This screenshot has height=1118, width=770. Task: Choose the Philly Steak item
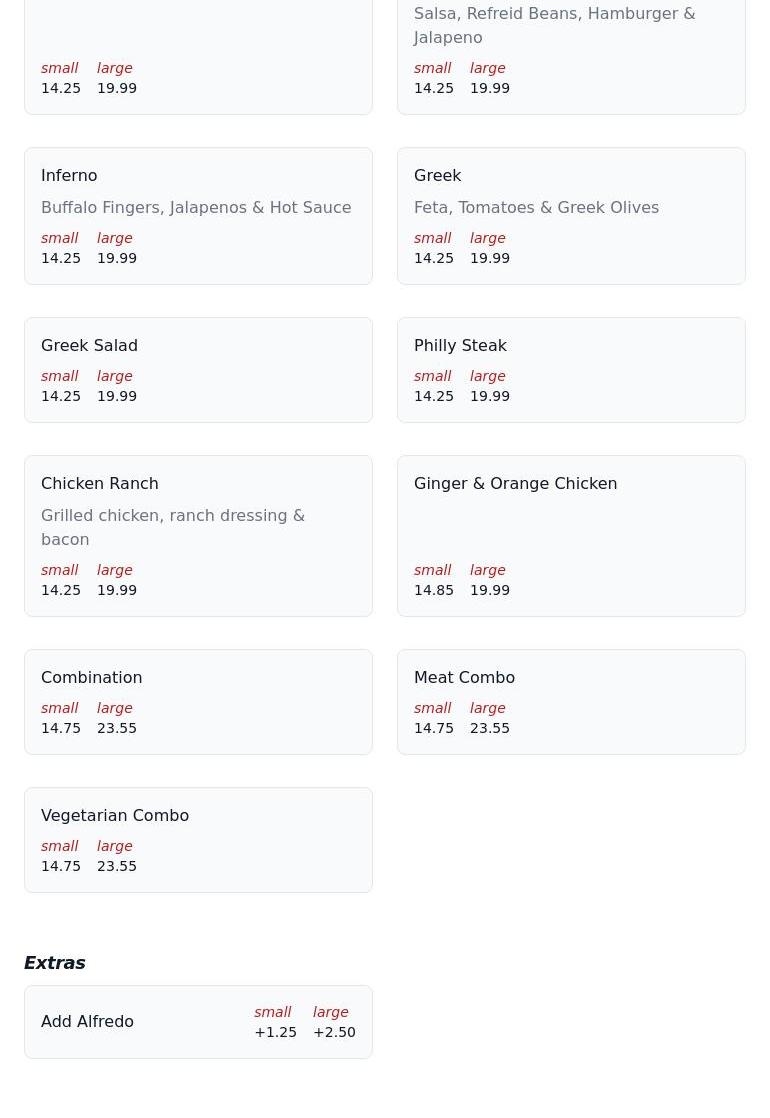(x=460, y=345)
